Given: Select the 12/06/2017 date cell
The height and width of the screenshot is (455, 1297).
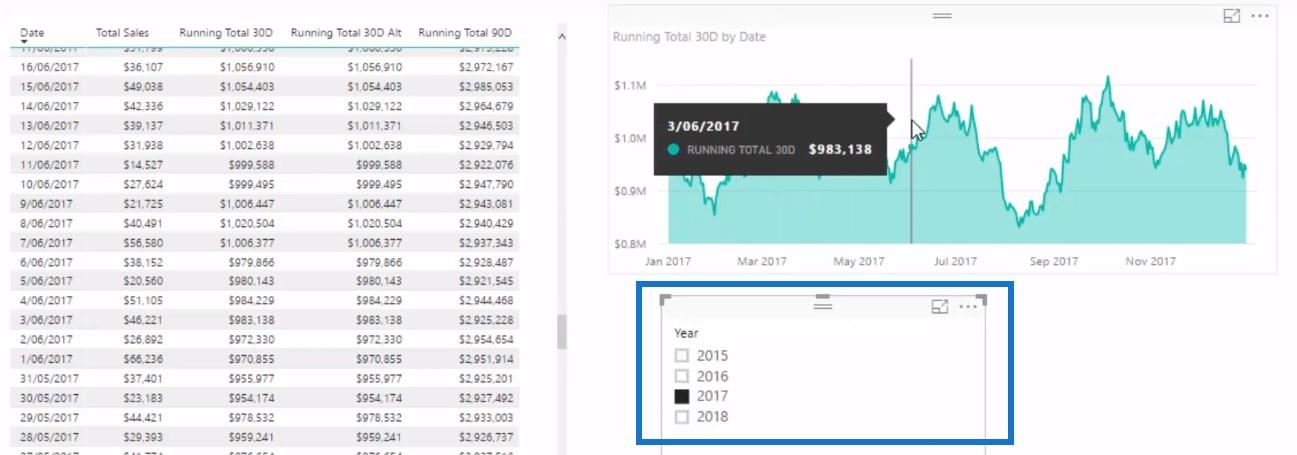Looking at the screenshot, I should 49,145.
